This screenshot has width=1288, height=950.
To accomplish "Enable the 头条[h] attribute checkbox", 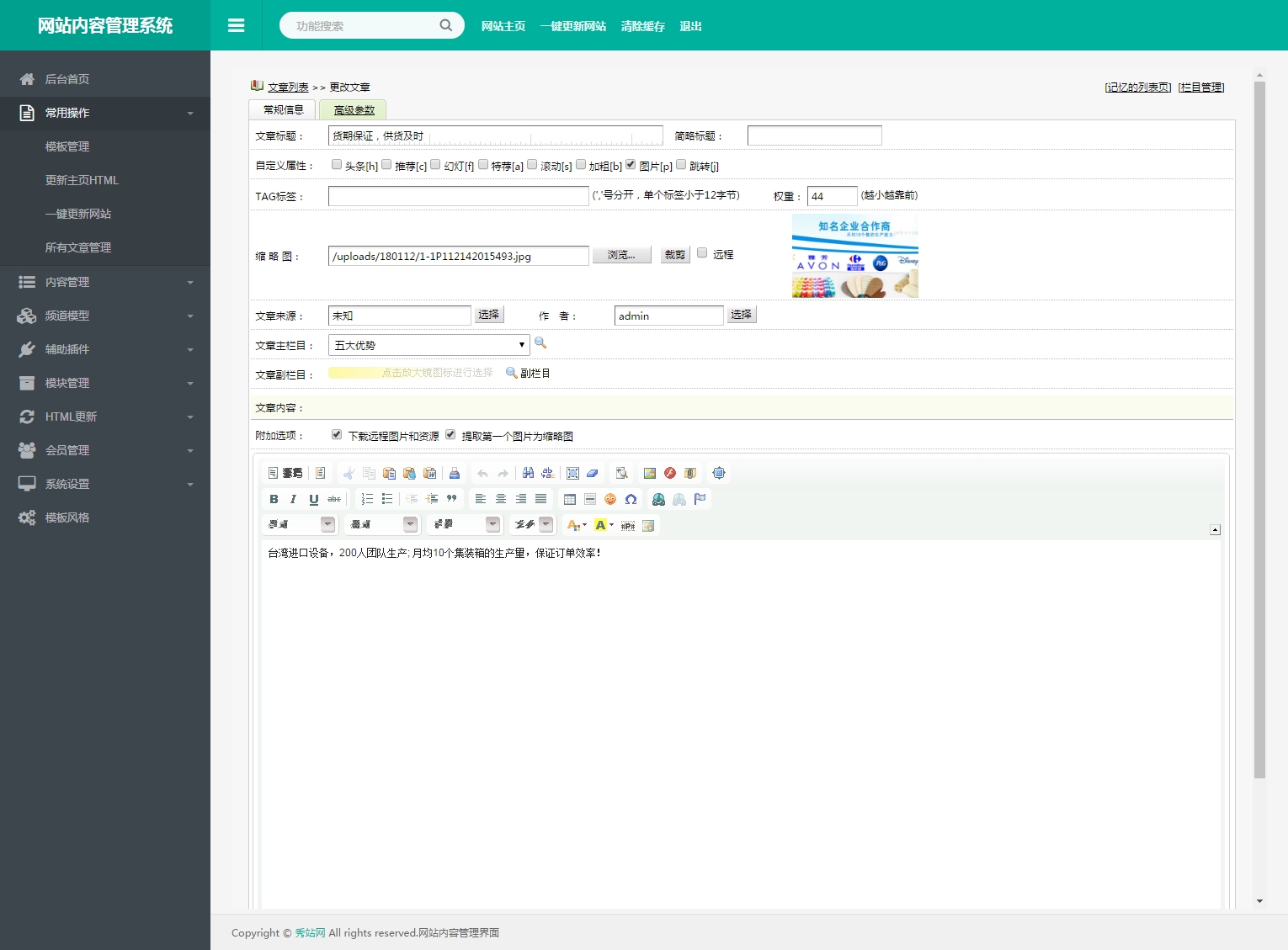I will [337, 165].
